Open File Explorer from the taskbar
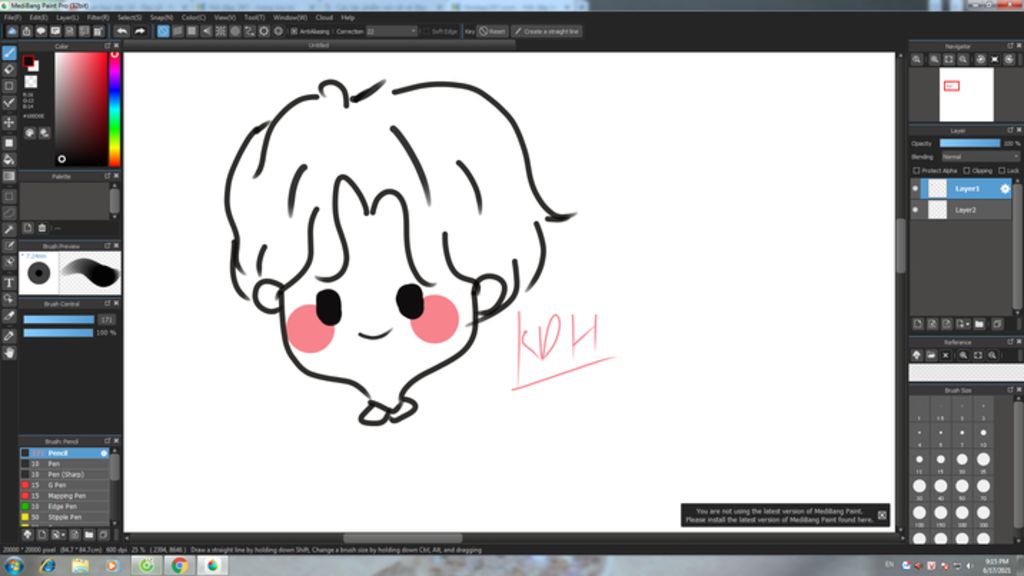Image resolution: width=1024 pixels, height=576 pixels. (80, 566)
